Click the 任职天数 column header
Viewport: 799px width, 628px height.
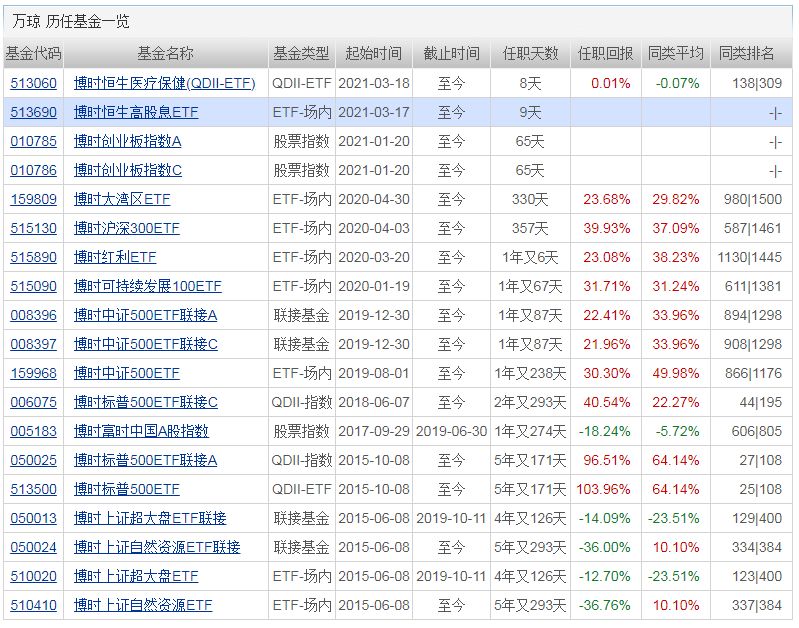[530, 54]
